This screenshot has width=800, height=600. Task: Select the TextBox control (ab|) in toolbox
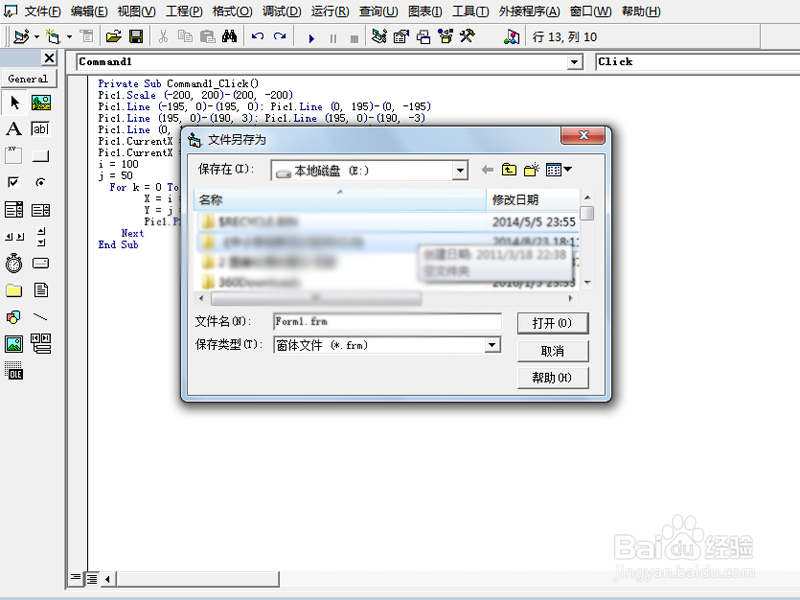[40, 129]
